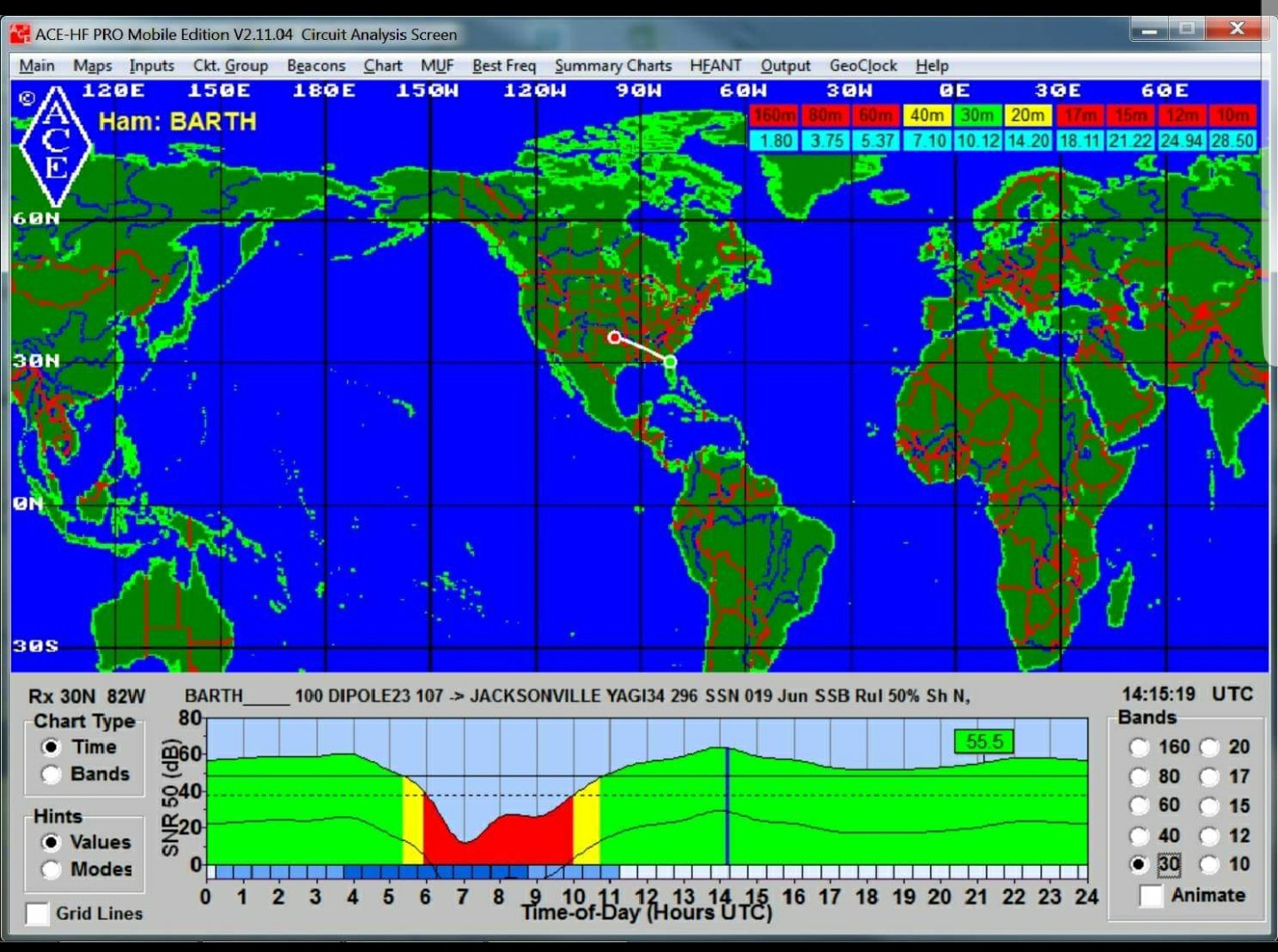This screenshot has height=952, width=1278.
Task: Click the 14.20 frequency cell
Action: (1028, 140)
